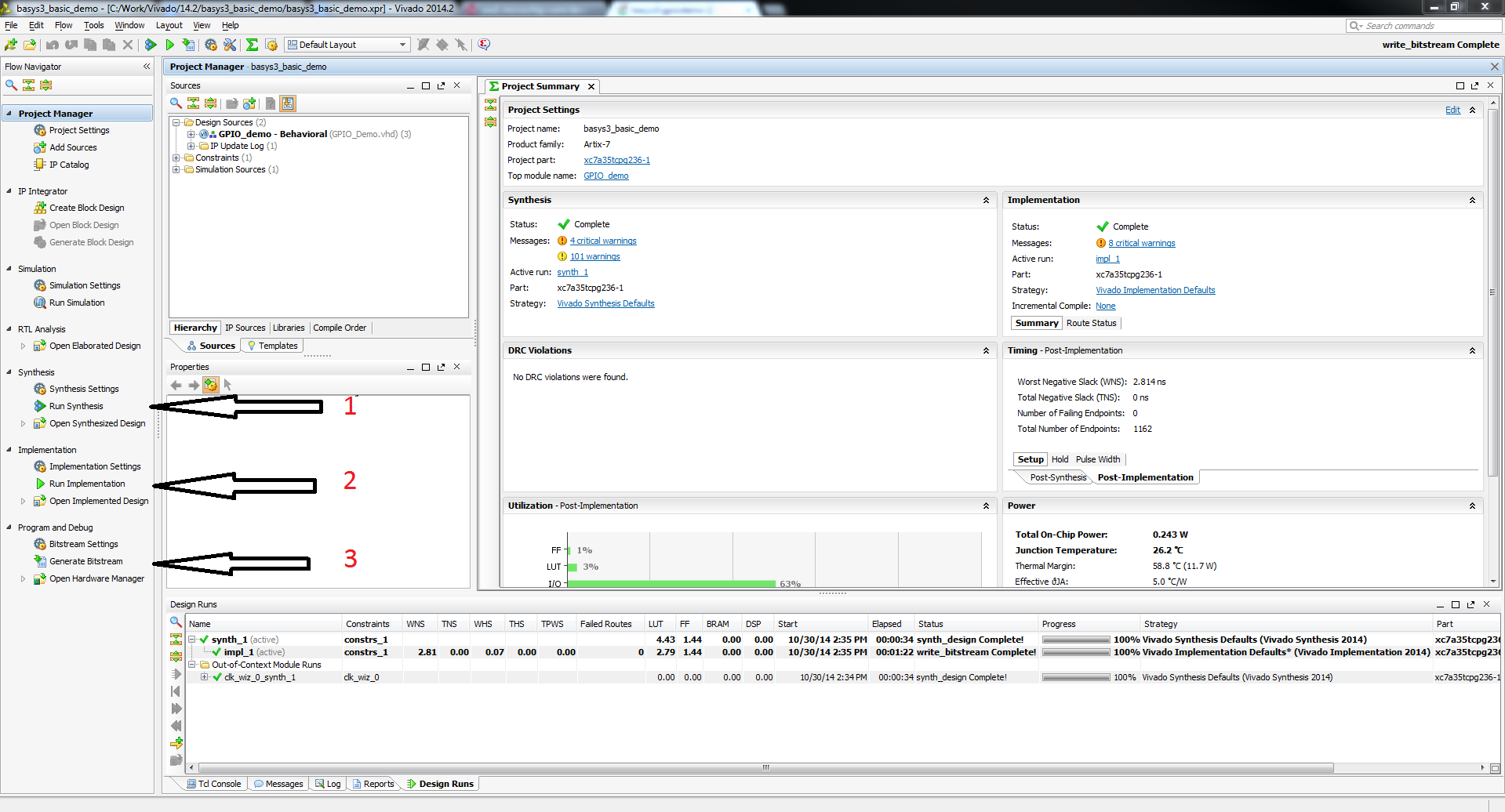Click the New Project toolbar icon

click(x=11, y=45)
